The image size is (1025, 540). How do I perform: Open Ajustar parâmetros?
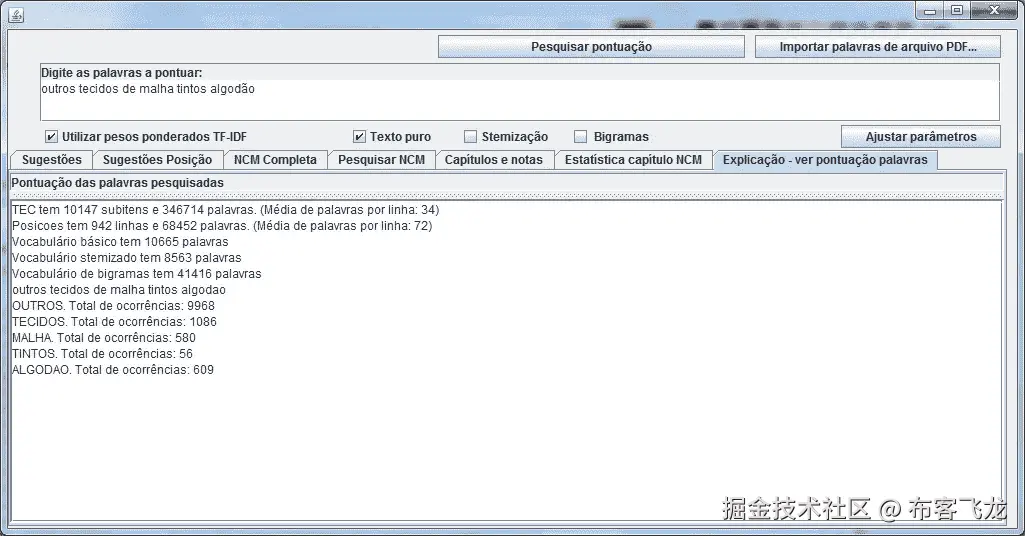coord(920,137)
